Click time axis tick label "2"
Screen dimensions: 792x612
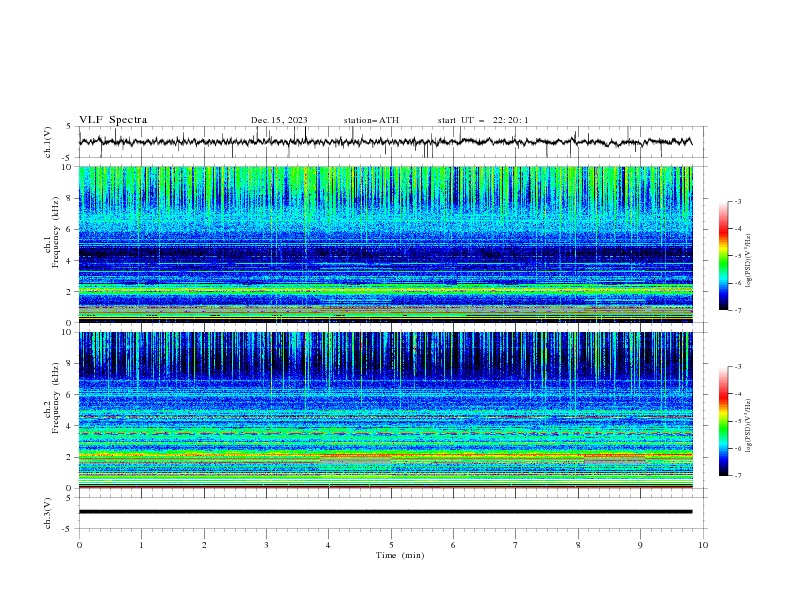pyautogui.click(x=204, y=545)
